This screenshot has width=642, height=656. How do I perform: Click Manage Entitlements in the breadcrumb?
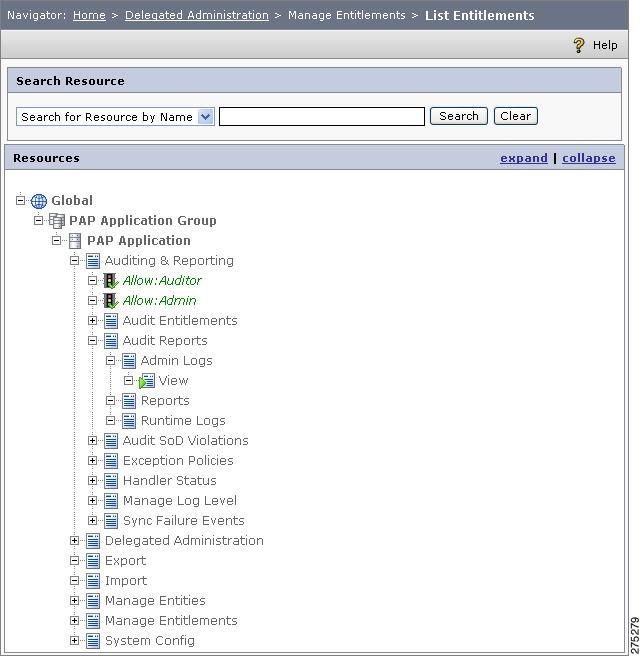pyautogui.click(x=347, y=15)
